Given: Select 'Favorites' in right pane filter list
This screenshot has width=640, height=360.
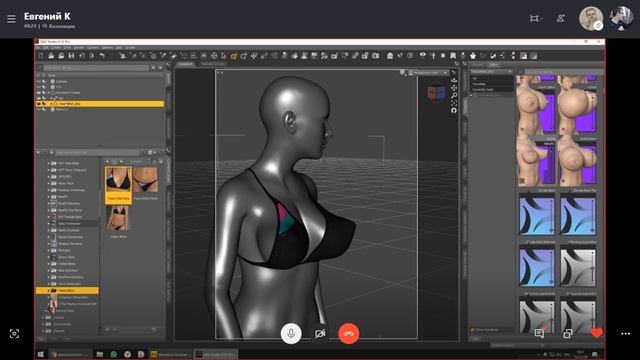Looking at the screenshot, I should [479, 84].
